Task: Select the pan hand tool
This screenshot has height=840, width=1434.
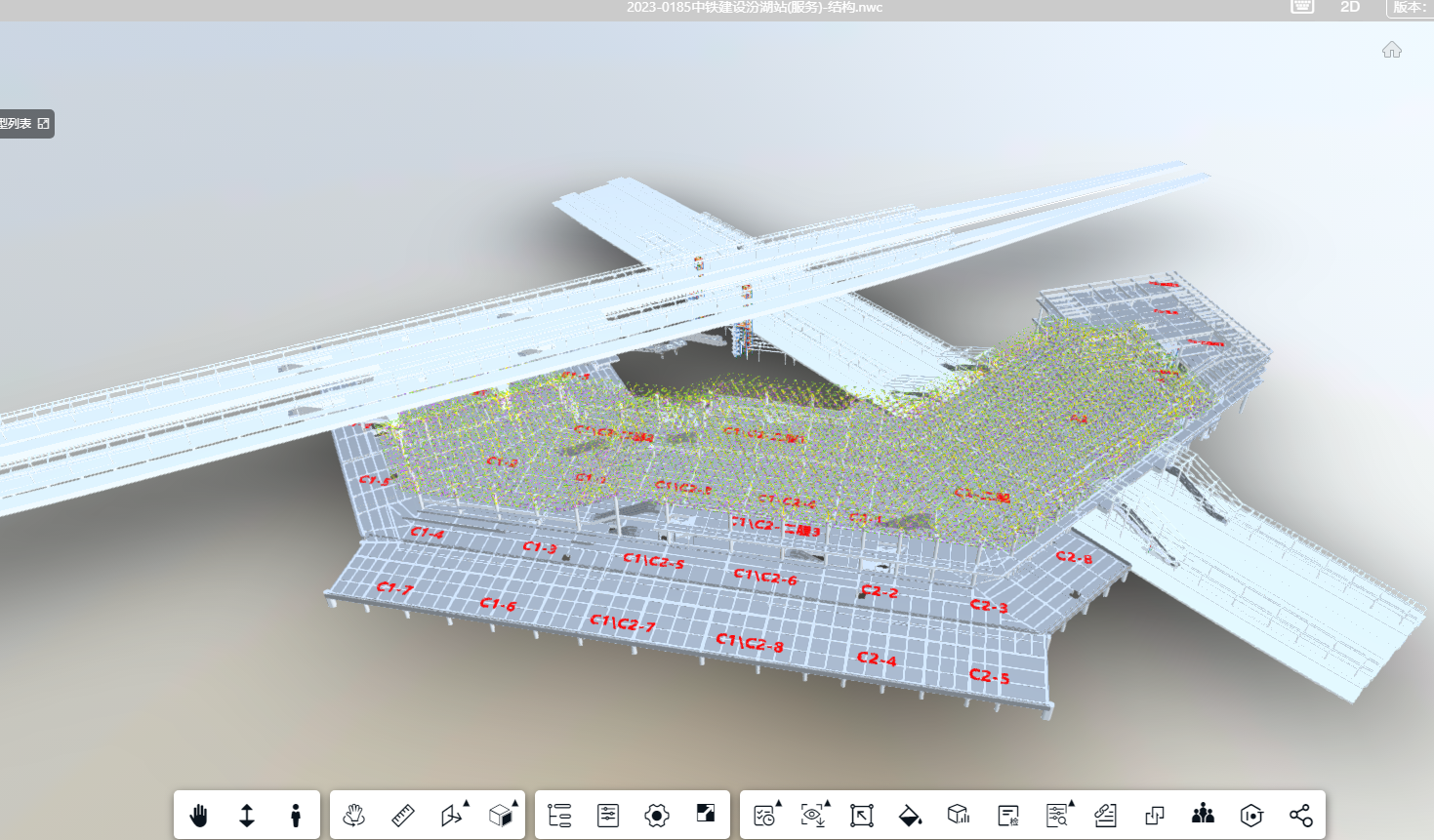Action: (x=198, y=816)
